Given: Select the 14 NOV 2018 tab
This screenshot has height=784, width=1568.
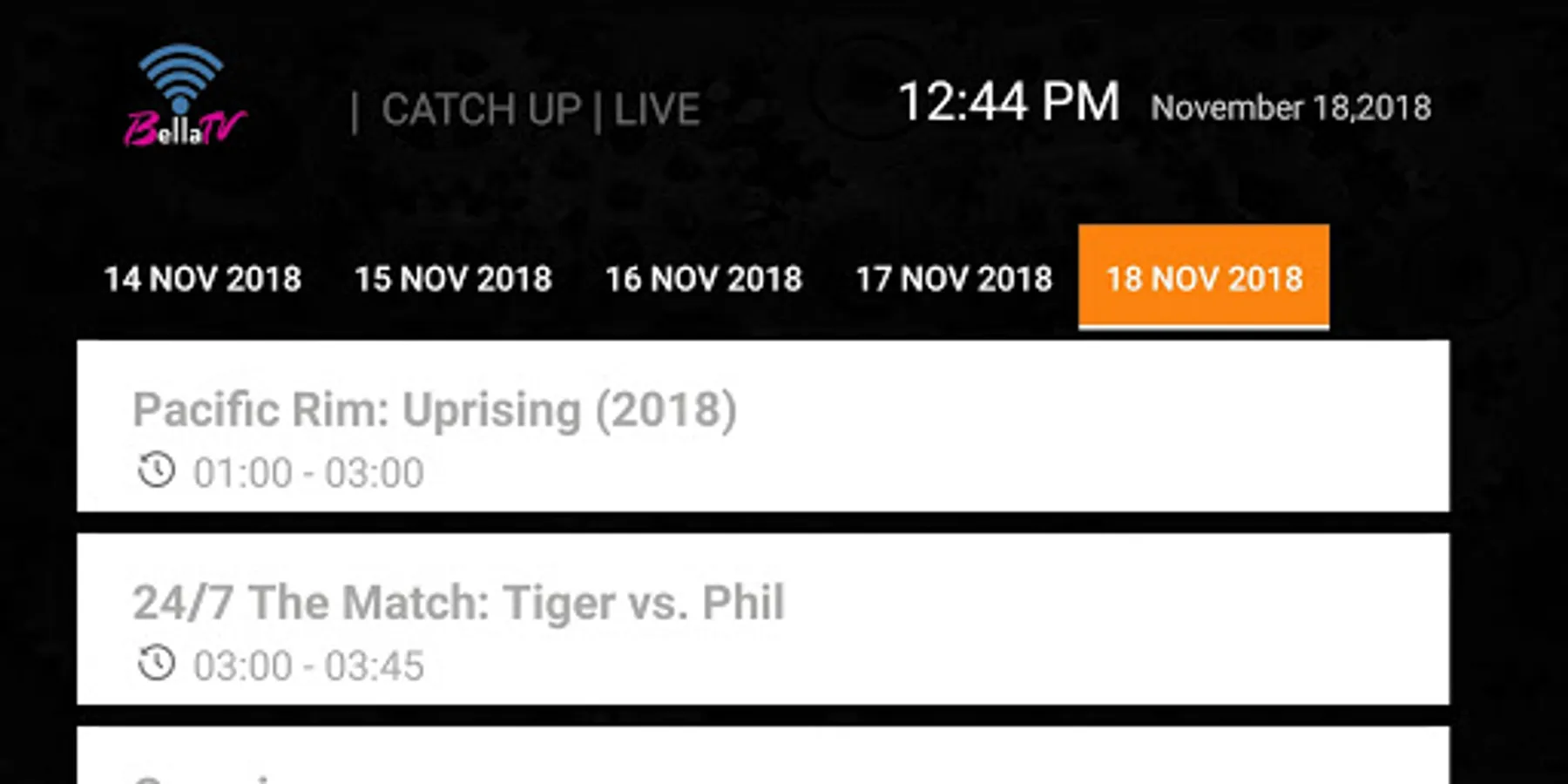Looking at the screenshot, I should click(x=202, y=279).
